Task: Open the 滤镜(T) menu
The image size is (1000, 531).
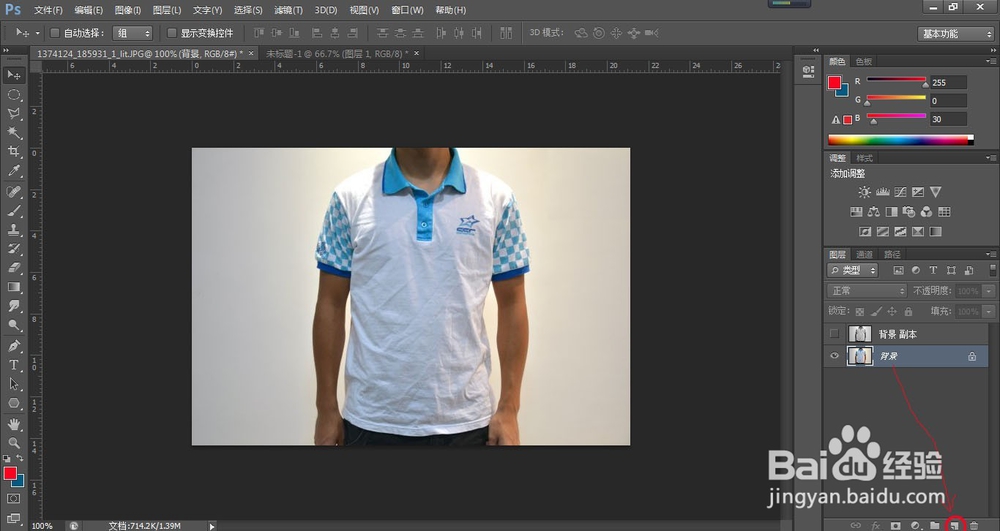Action: 288,10
